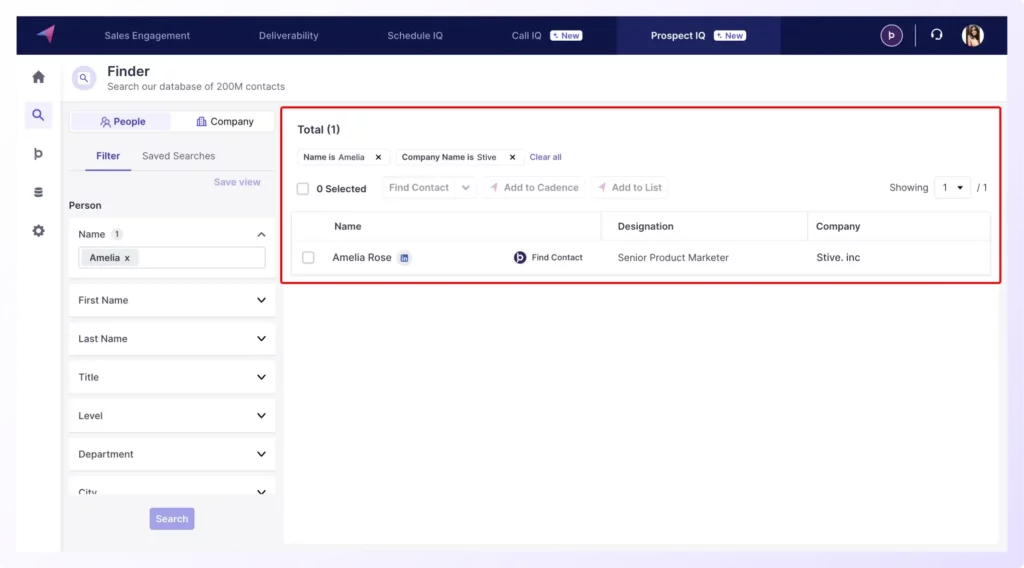The width and height of the screenshot is (1024, 568).
Task: Collapse the Name filter section
Action: coord(261,234)
